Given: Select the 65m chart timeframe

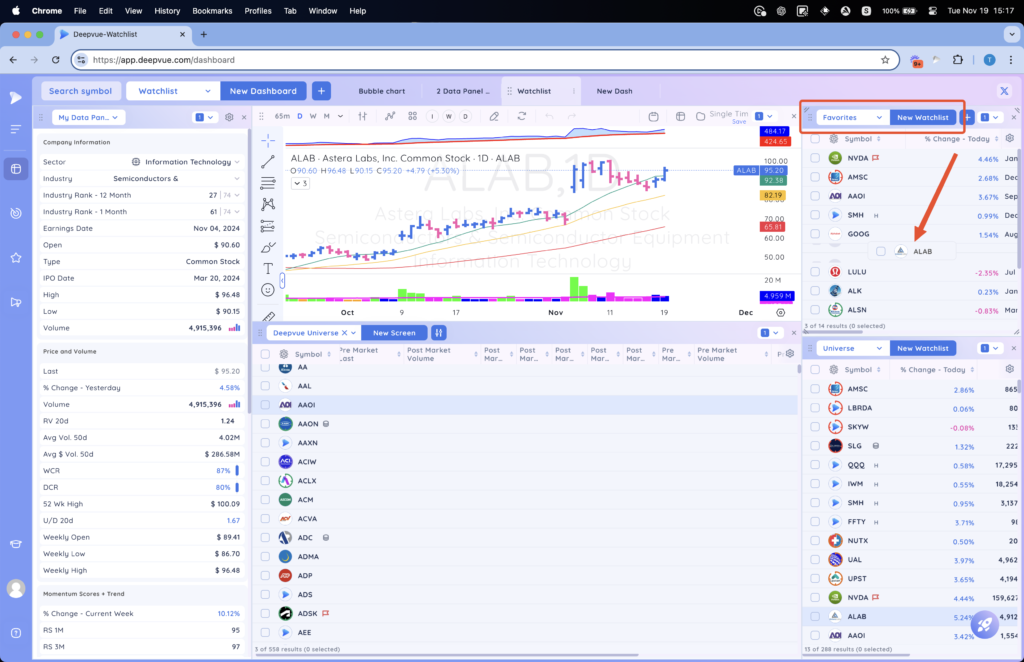Looking at the screenshot, I should [x=282, y=116].
